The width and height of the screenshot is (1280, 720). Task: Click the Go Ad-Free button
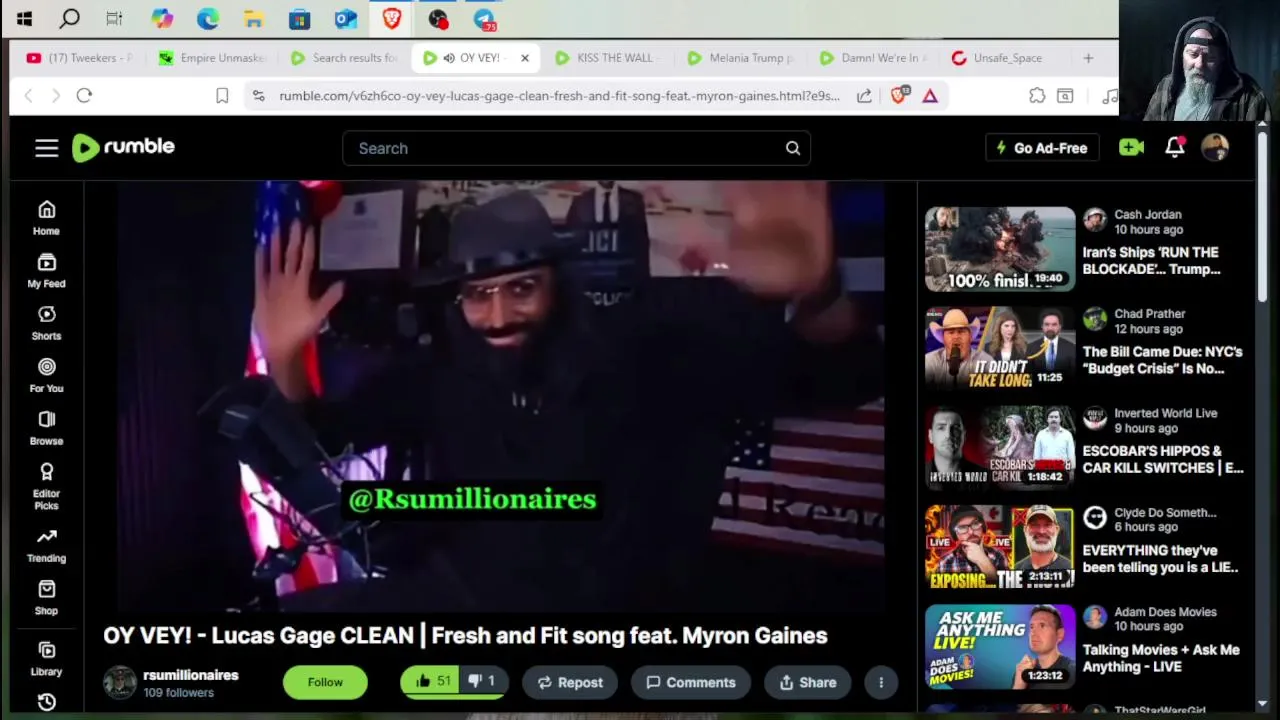coord(1042,148)
